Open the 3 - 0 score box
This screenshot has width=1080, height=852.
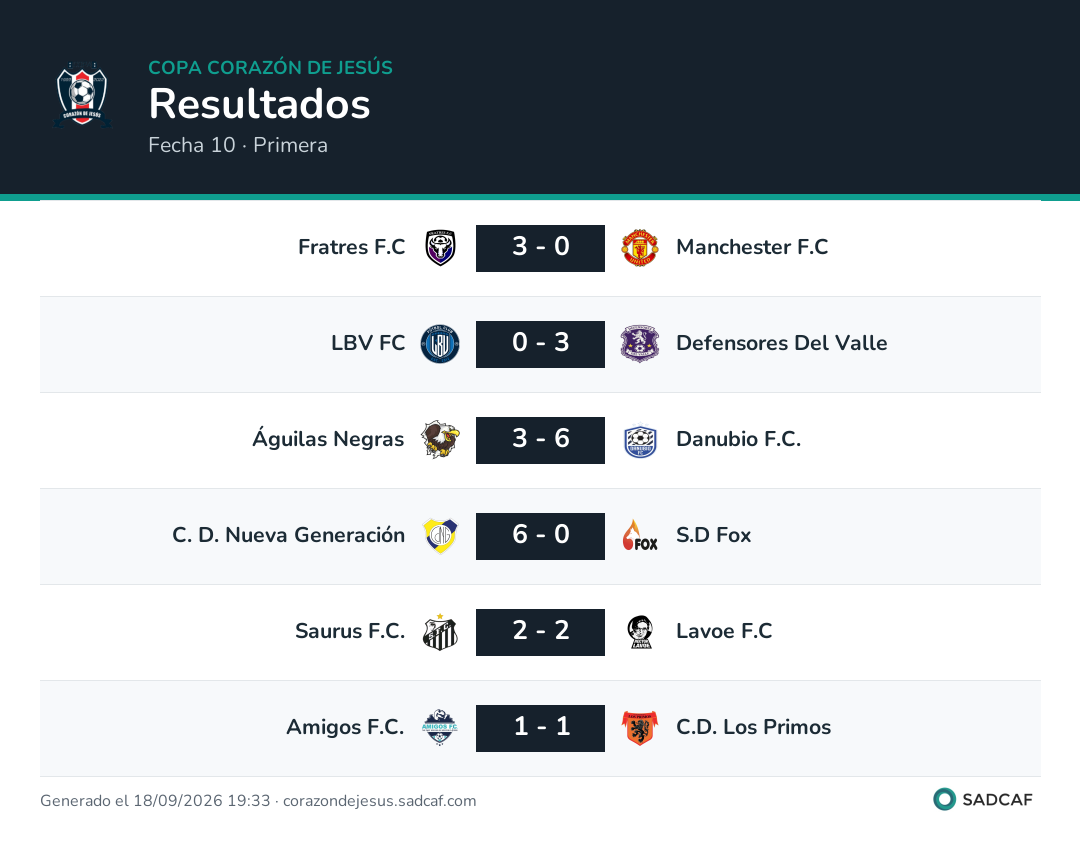(540, 248)
